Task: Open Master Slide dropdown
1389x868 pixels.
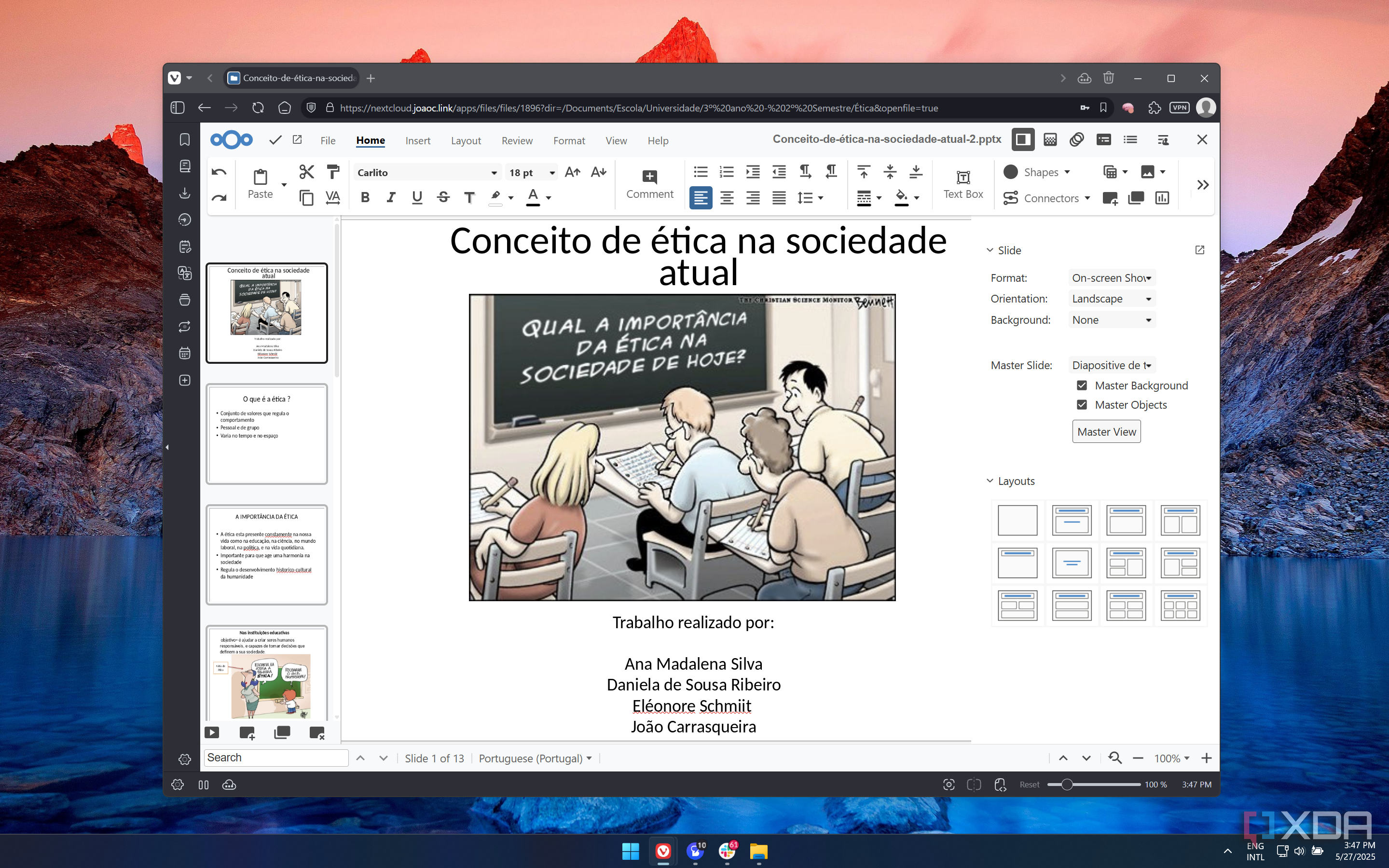Action: [x=1112, y=365]
